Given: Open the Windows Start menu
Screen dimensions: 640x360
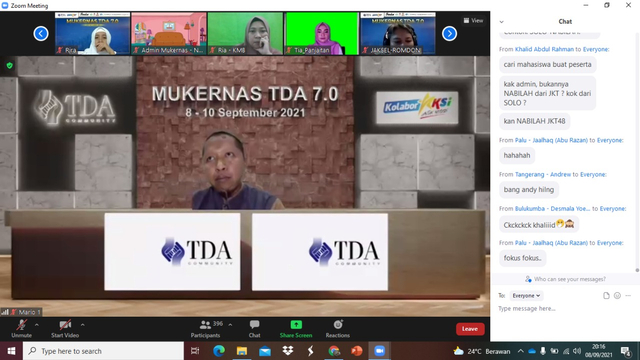Looking at the screenshot, I should tap(11, 351).
